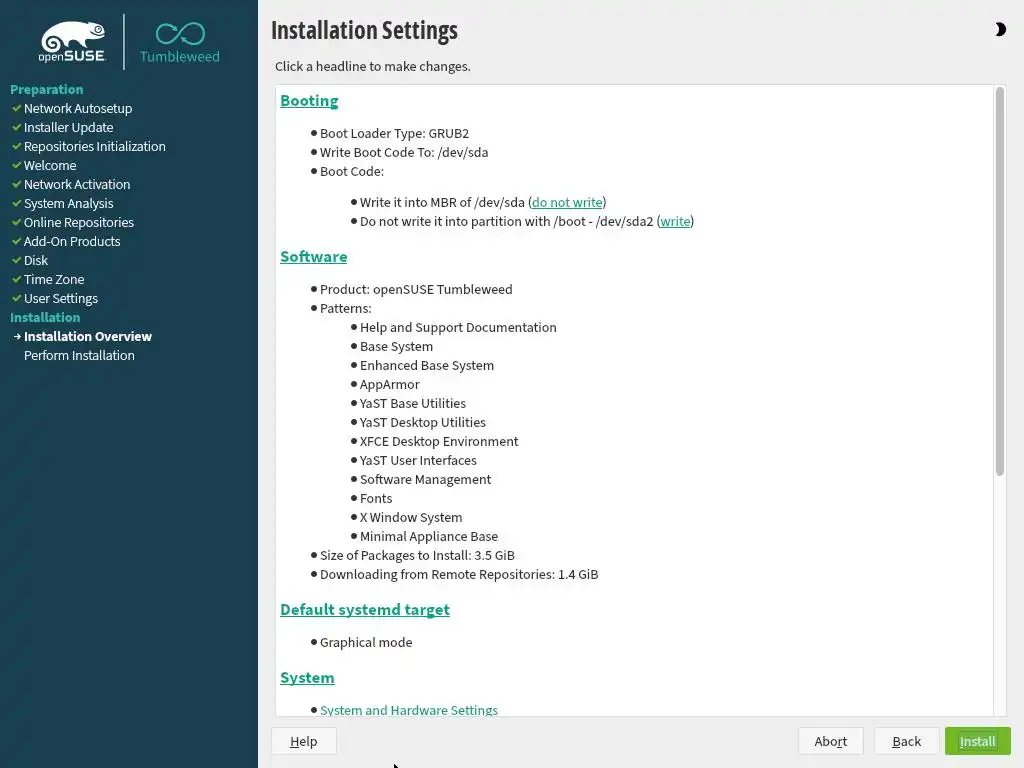Viewport: 1024px width, 768px height.
Task: Click the Add-On Products step
Action: coord(72,241)
